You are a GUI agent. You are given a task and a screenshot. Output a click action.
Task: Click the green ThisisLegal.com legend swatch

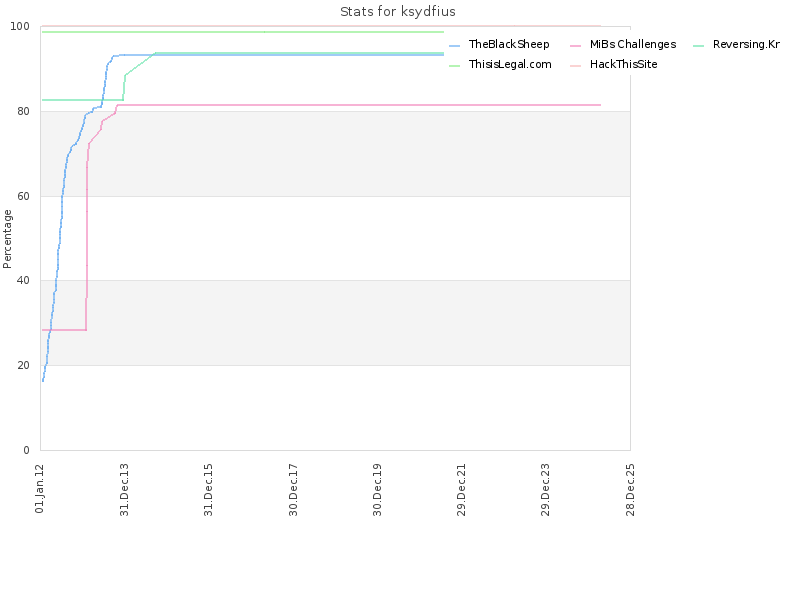[455, 66]
